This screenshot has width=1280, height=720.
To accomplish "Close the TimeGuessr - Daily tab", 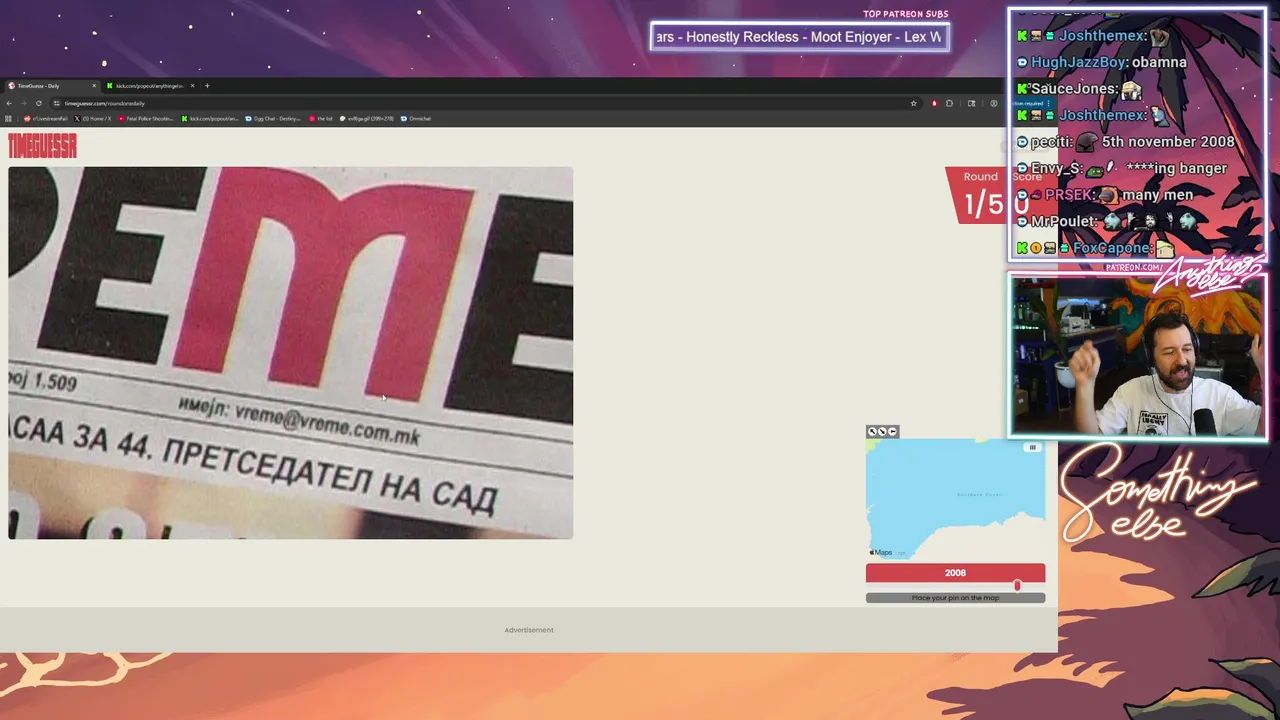I will point(94,86).
